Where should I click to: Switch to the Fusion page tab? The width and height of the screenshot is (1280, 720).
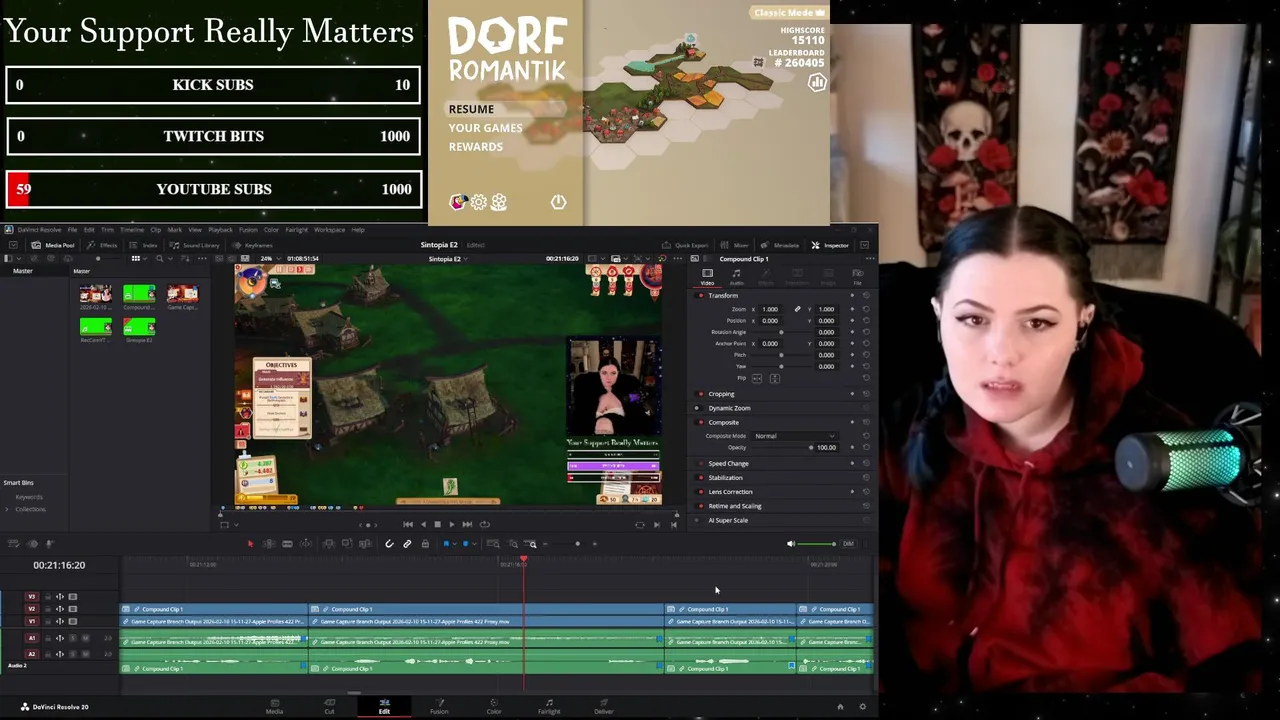[439, 707]
